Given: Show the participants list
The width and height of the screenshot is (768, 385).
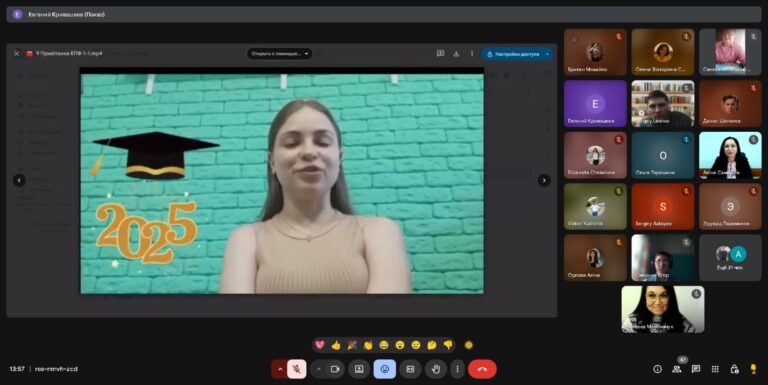Looking at the screenshot, I should [x=676, y=369].
